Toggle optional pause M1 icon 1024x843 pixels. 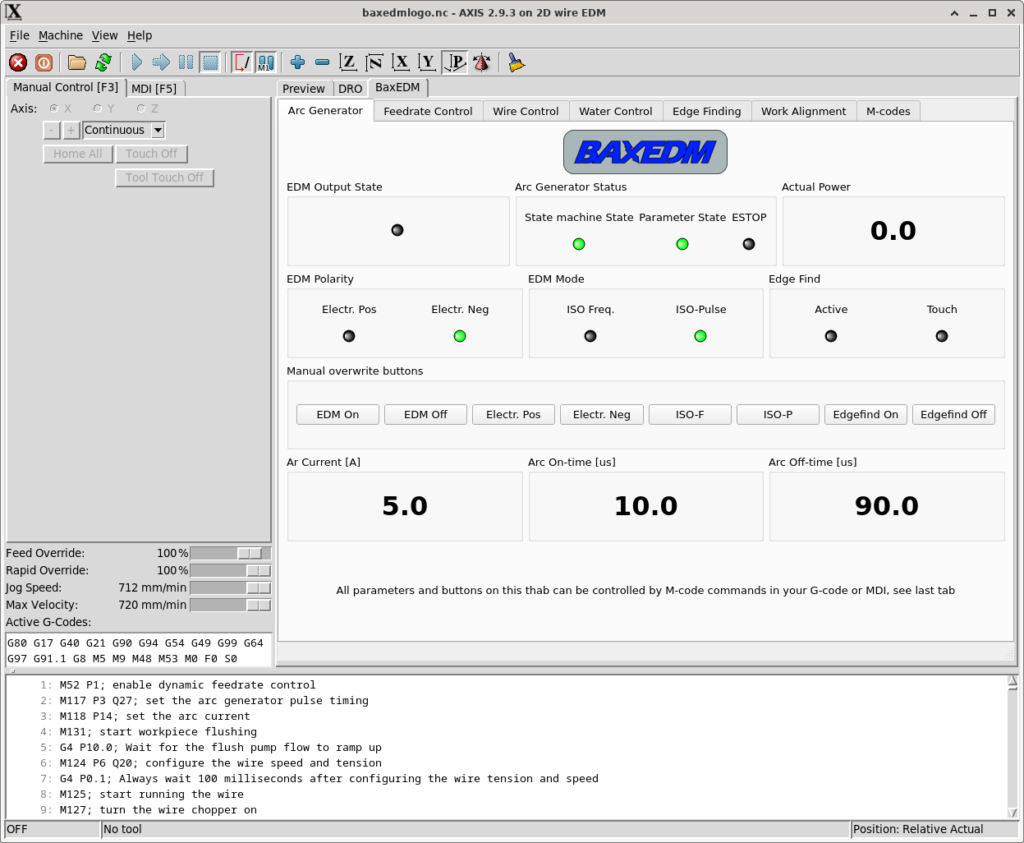click(x=266, y=63)
